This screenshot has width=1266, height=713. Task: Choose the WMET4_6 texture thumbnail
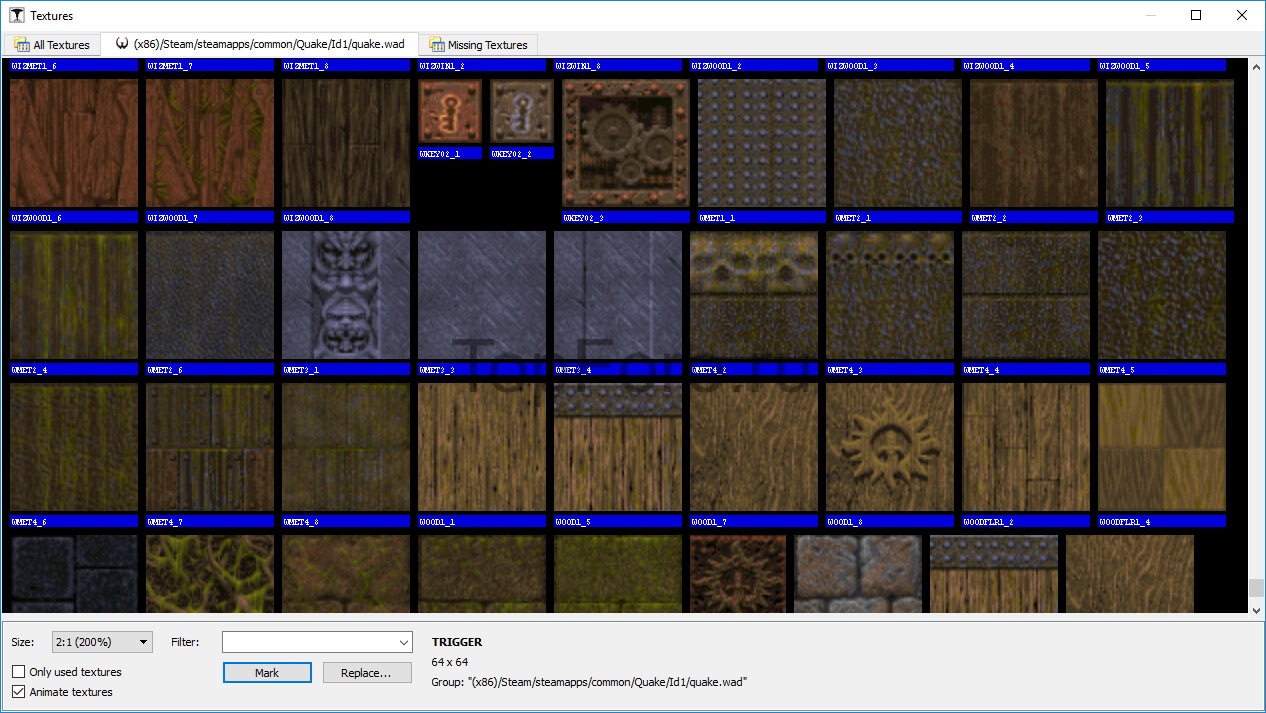(x=74, y=447)
